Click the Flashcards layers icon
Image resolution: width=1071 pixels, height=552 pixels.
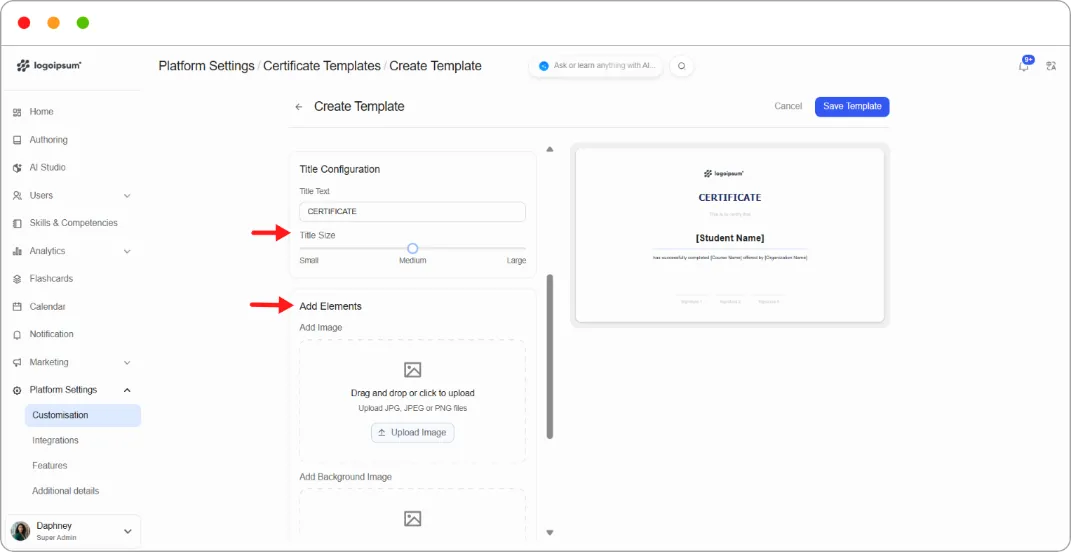[x=17, y=279]
